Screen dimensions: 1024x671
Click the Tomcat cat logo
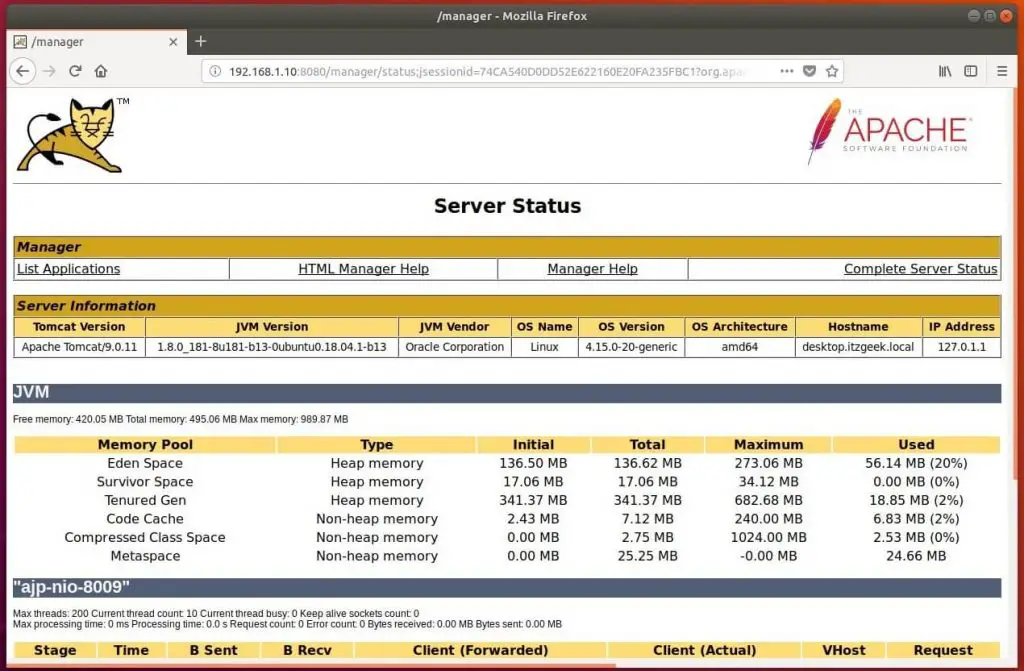(x=72, y=135)
